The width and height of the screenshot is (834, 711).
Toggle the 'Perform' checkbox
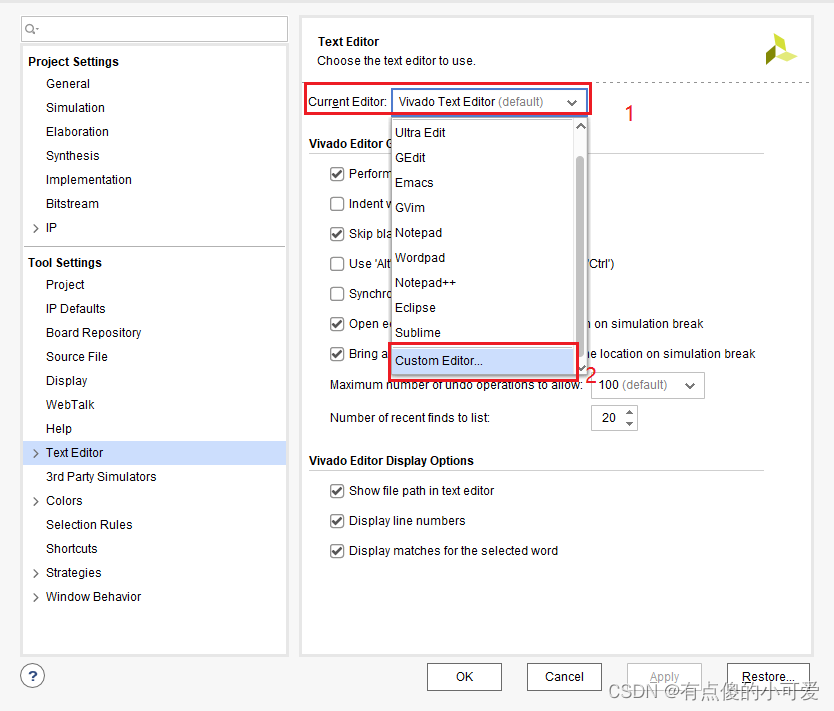pyautogui.click(x=337, y=174)
